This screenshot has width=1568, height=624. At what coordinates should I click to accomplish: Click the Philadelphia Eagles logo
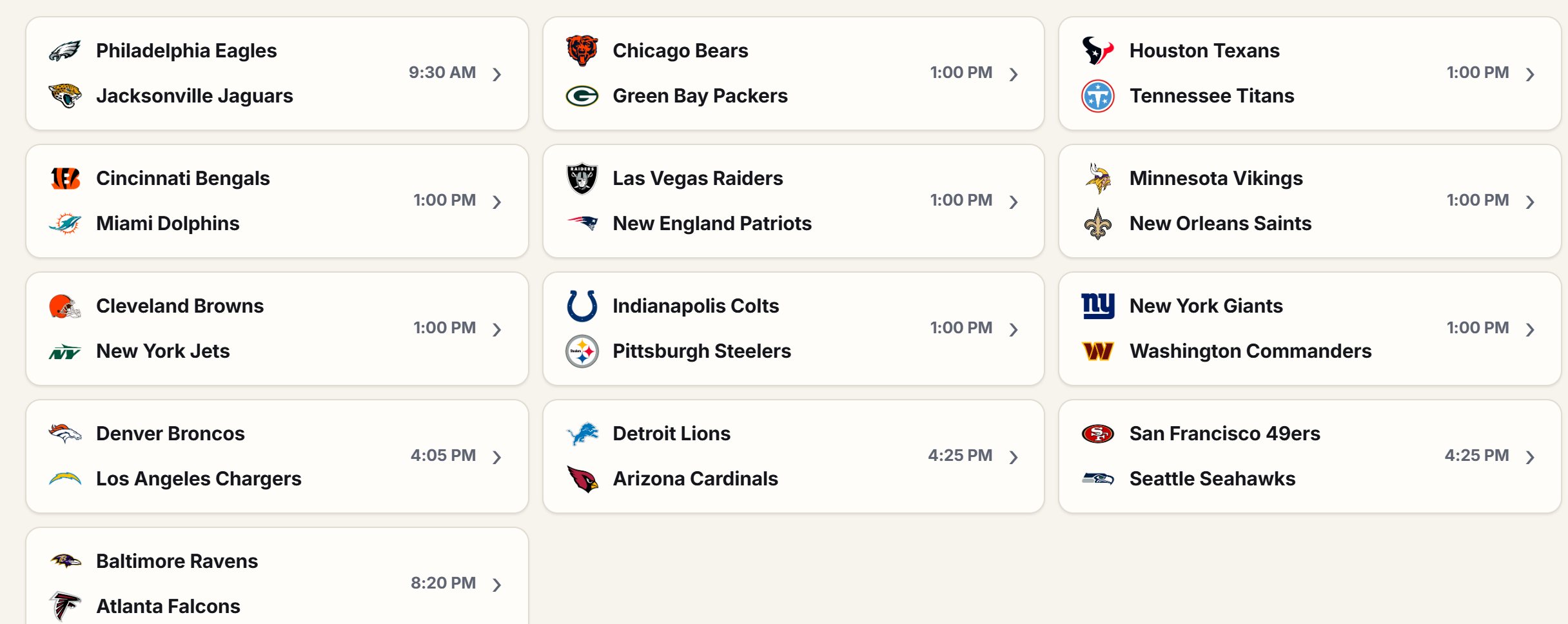click(x=65, y=51)
